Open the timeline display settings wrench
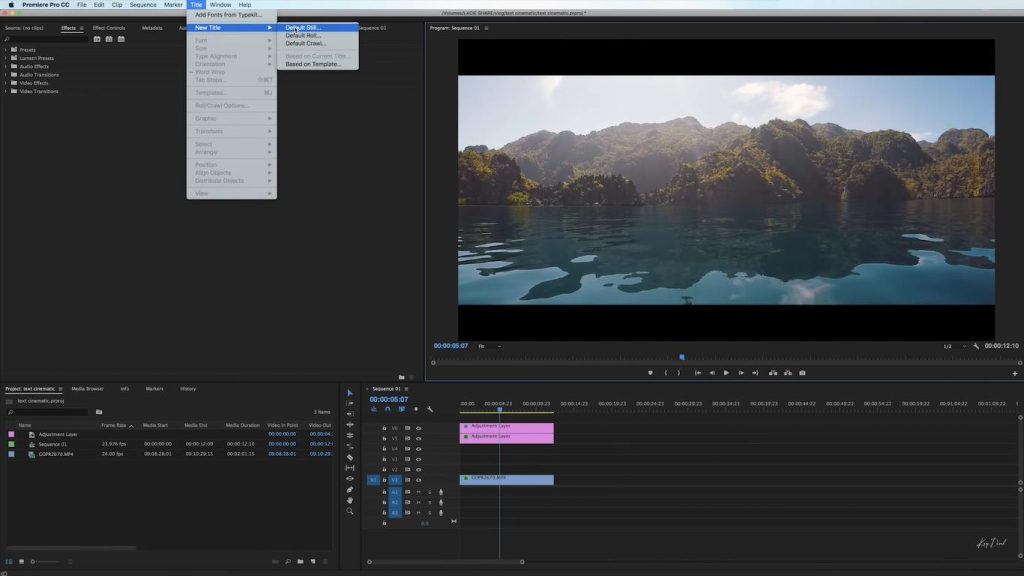1024x576 pixels. (429, 409)
